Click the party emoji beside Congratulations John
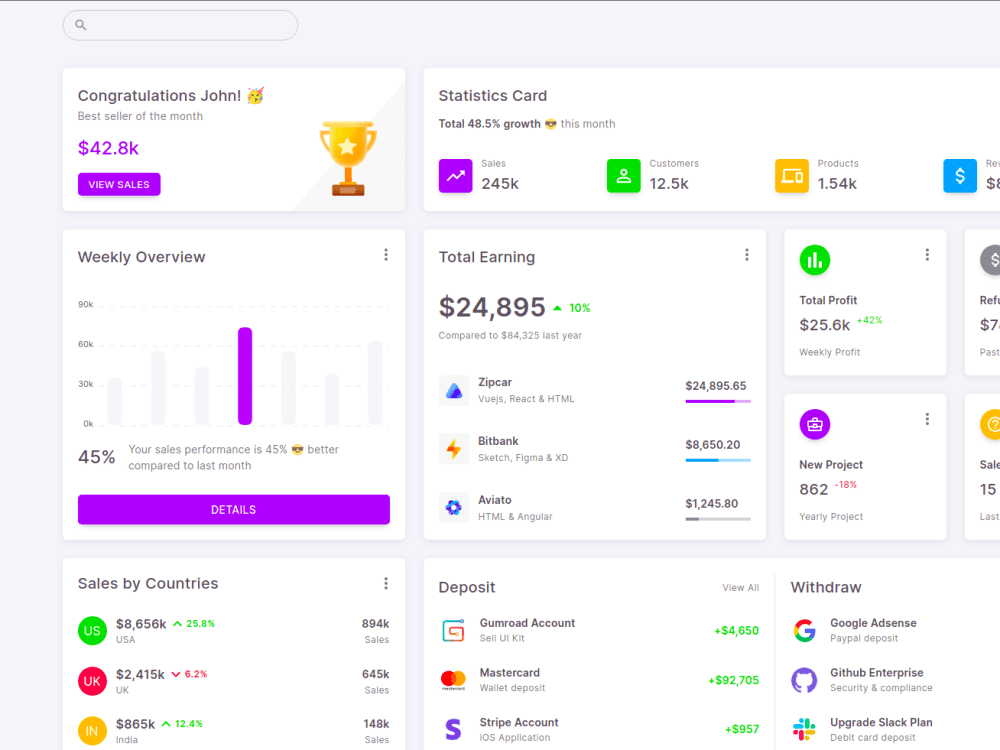This screenshot has height=750, width=1000. (x=256, y=96)
